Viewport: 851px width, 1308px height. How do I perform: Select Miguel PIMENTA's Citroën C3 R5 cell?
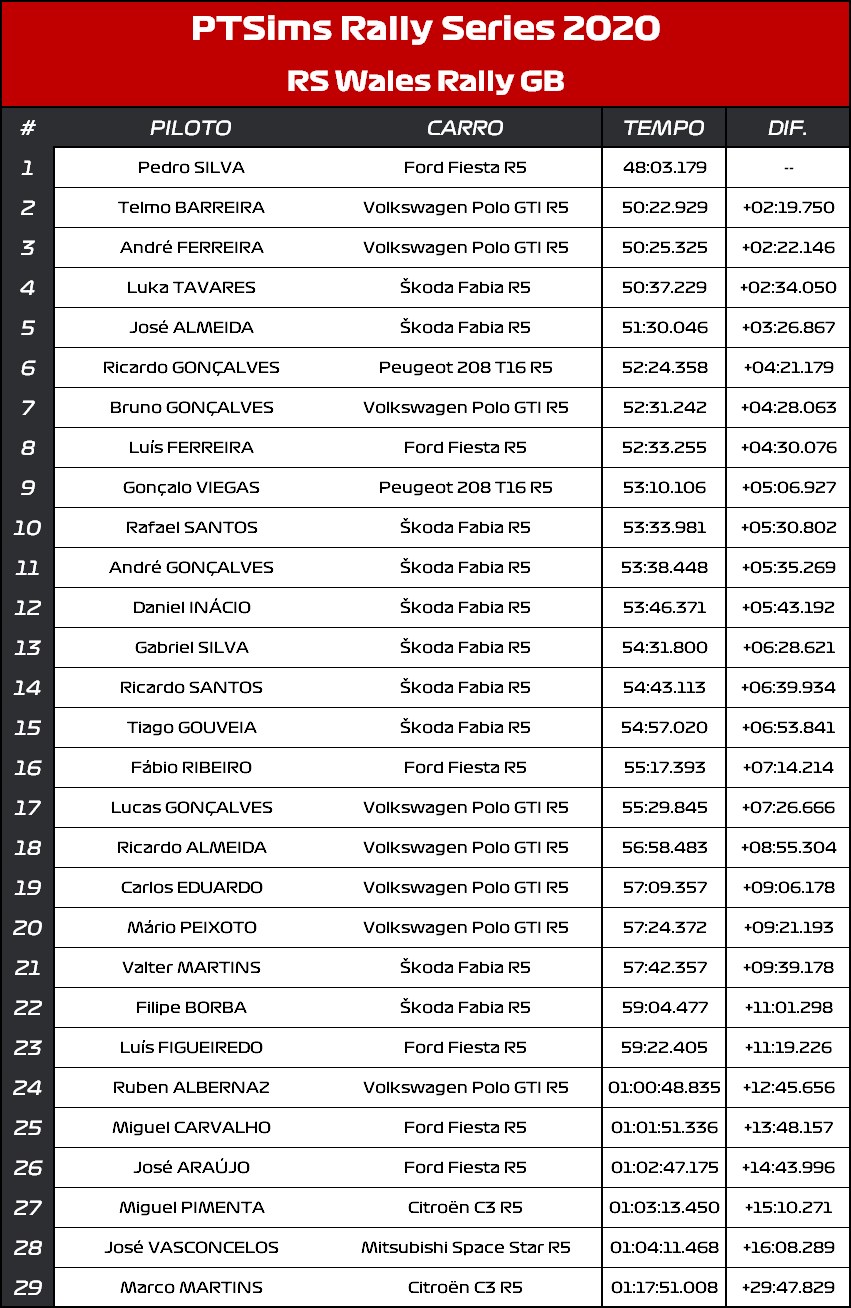pos(465,1208)
